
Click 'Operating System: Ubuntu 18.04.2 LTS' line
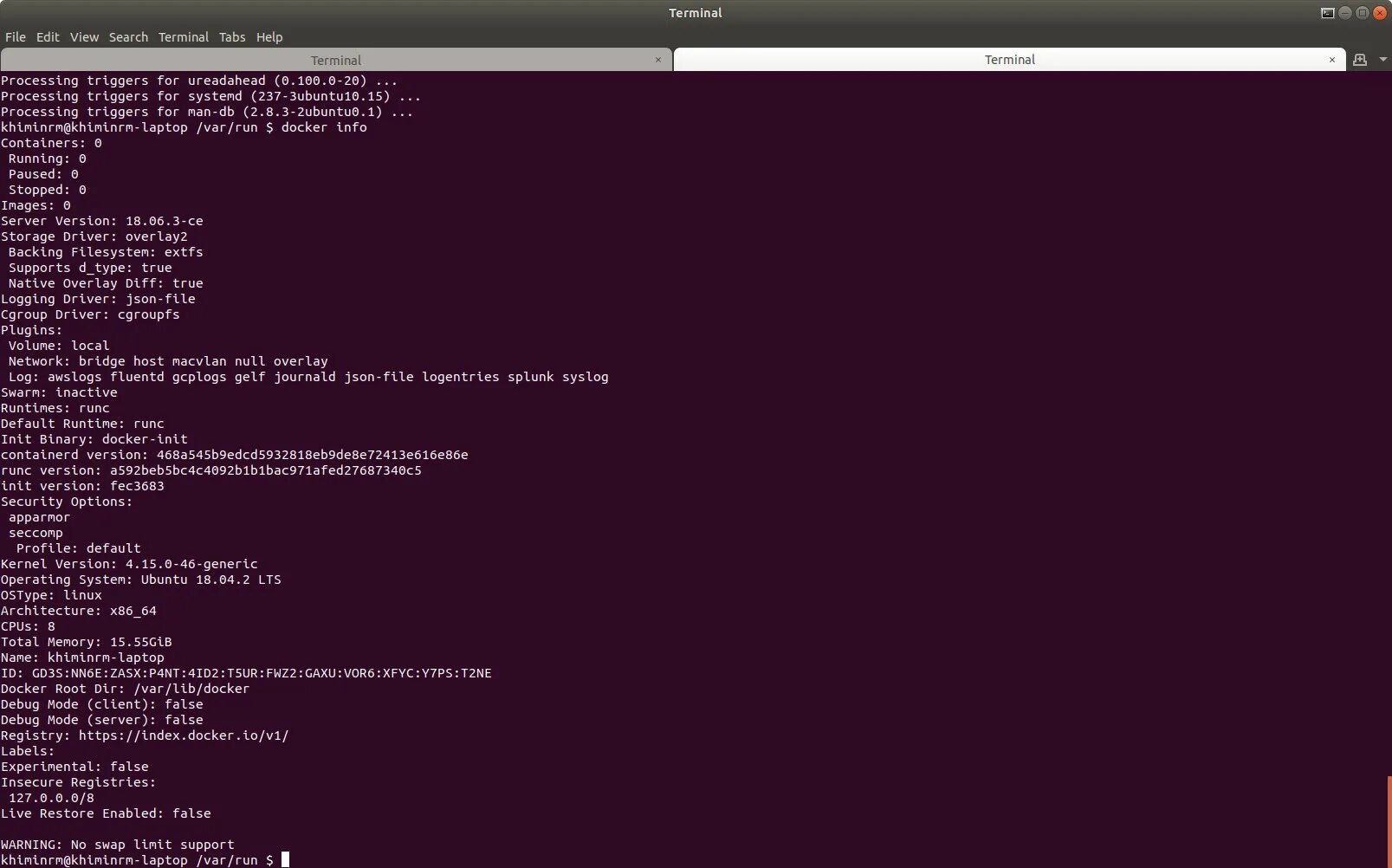pos(141,580)
